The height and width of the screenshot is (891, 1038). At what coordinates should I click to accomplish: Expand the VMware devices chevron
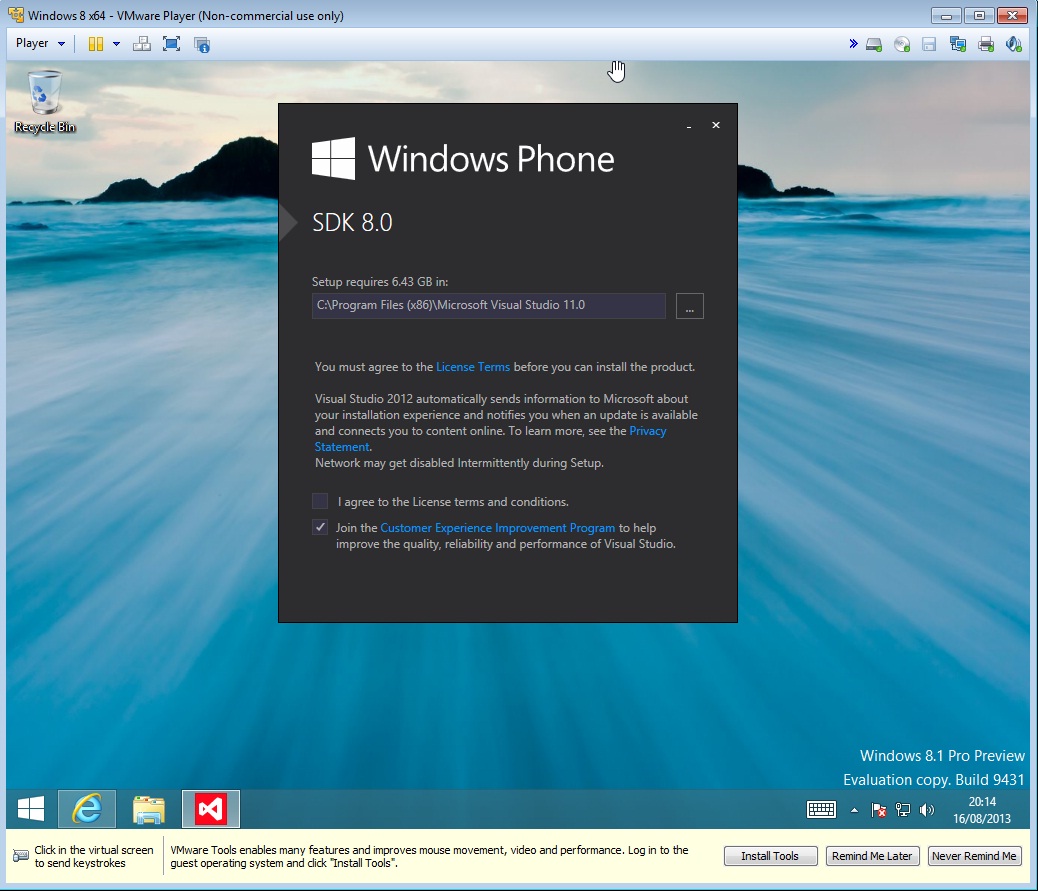[x=853, y=44]
